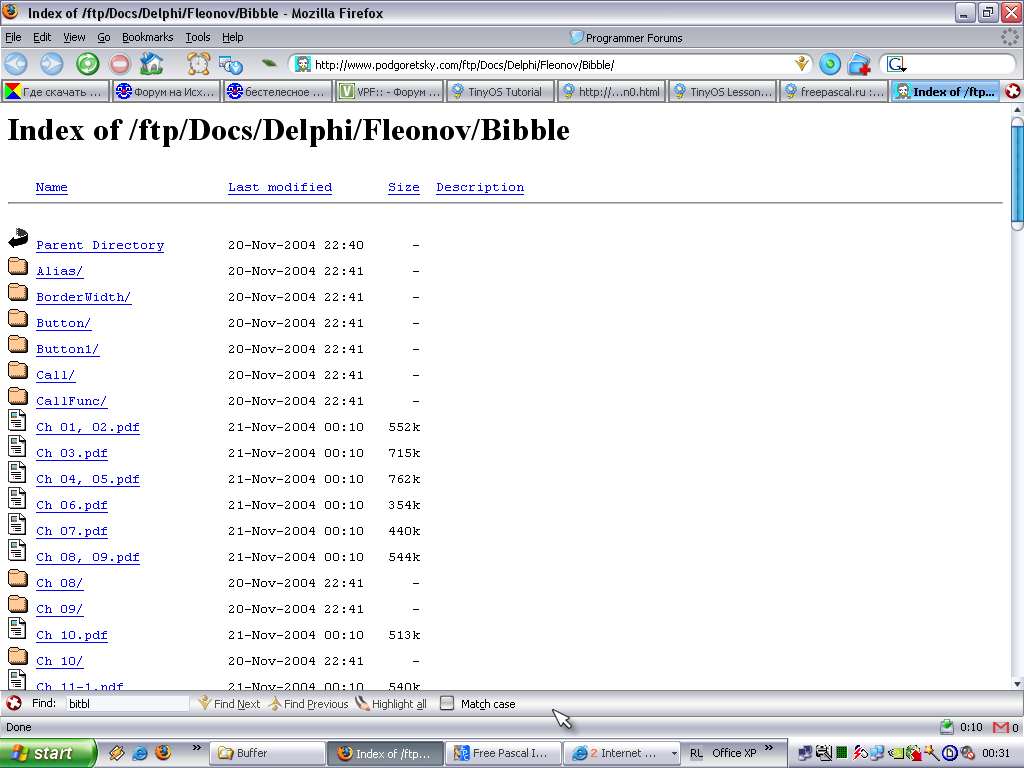
Task: Open the Parent Directory link
Action: 100,246
